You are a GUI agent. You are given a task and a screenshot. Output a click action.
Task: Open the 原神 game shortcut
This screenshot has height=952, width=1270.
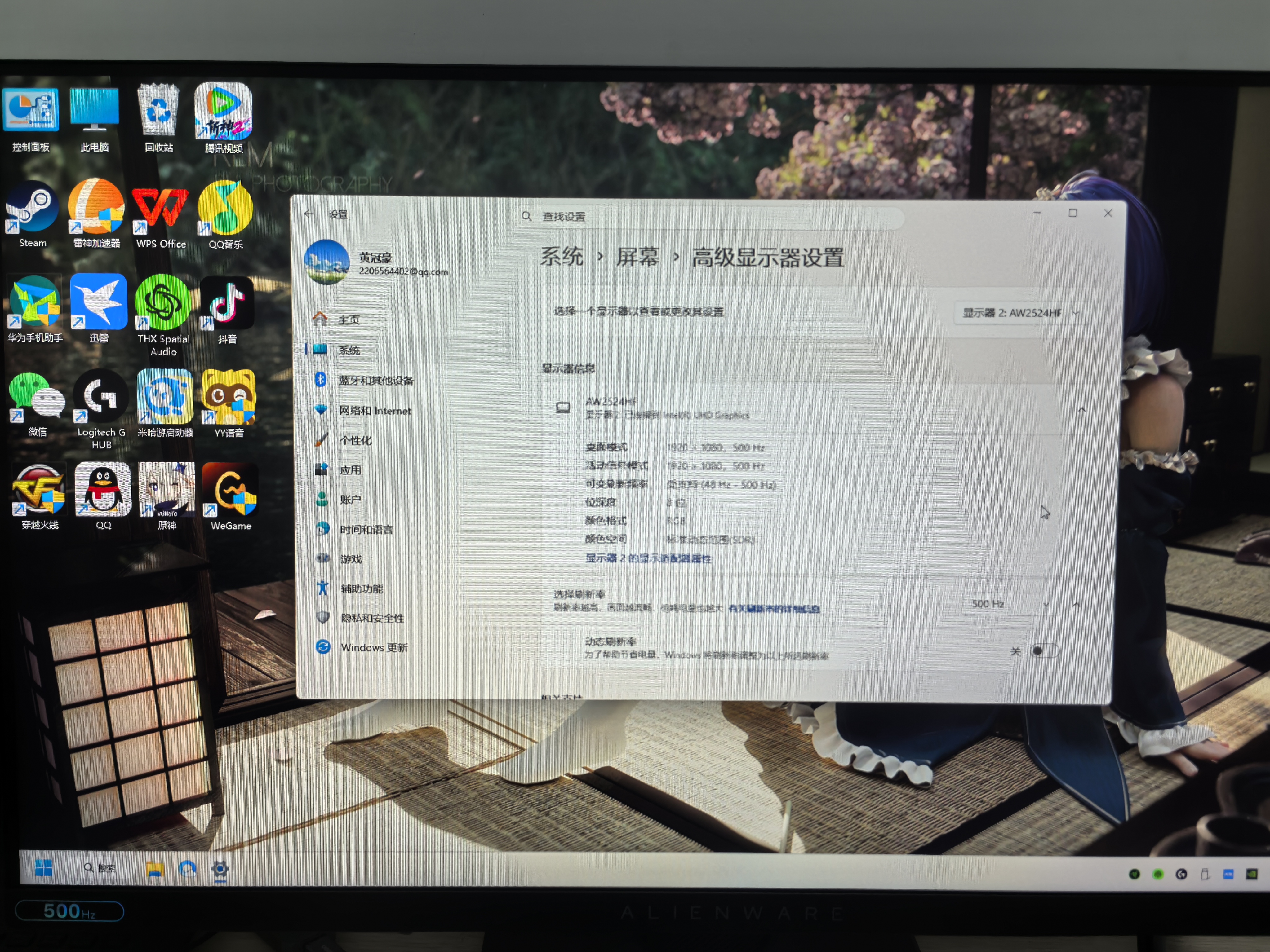pyautogui.click(x=167, y=496)
